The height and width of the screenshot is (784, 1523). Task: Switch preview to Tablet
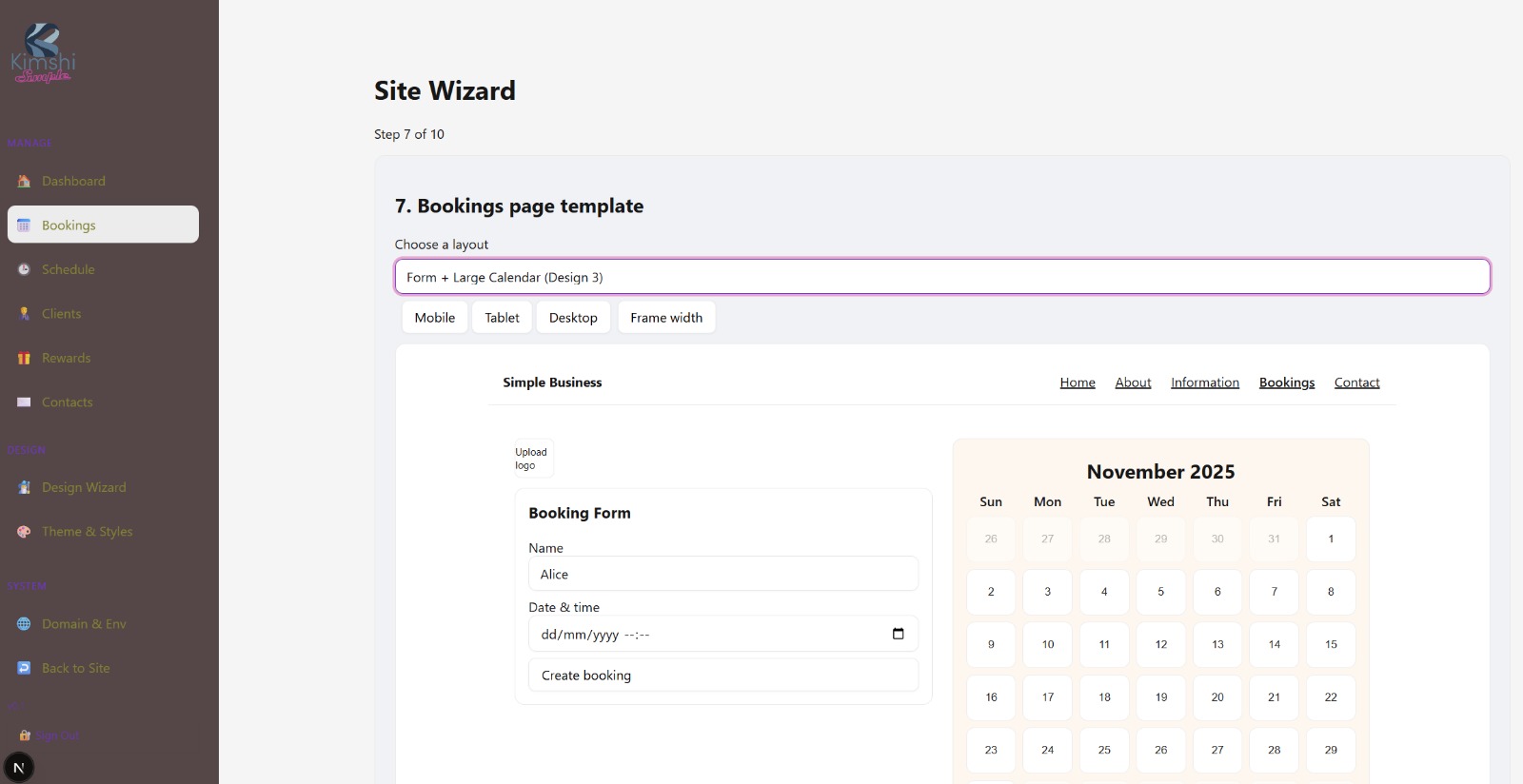coord(502,318)
